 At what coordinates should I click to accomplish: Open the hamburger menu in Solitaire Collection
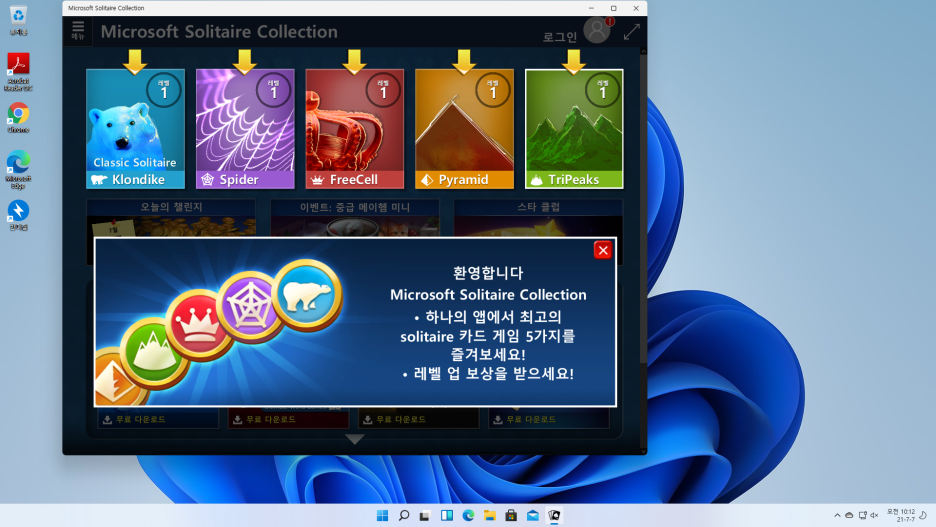pyautogui.click(x=78, y=30)
